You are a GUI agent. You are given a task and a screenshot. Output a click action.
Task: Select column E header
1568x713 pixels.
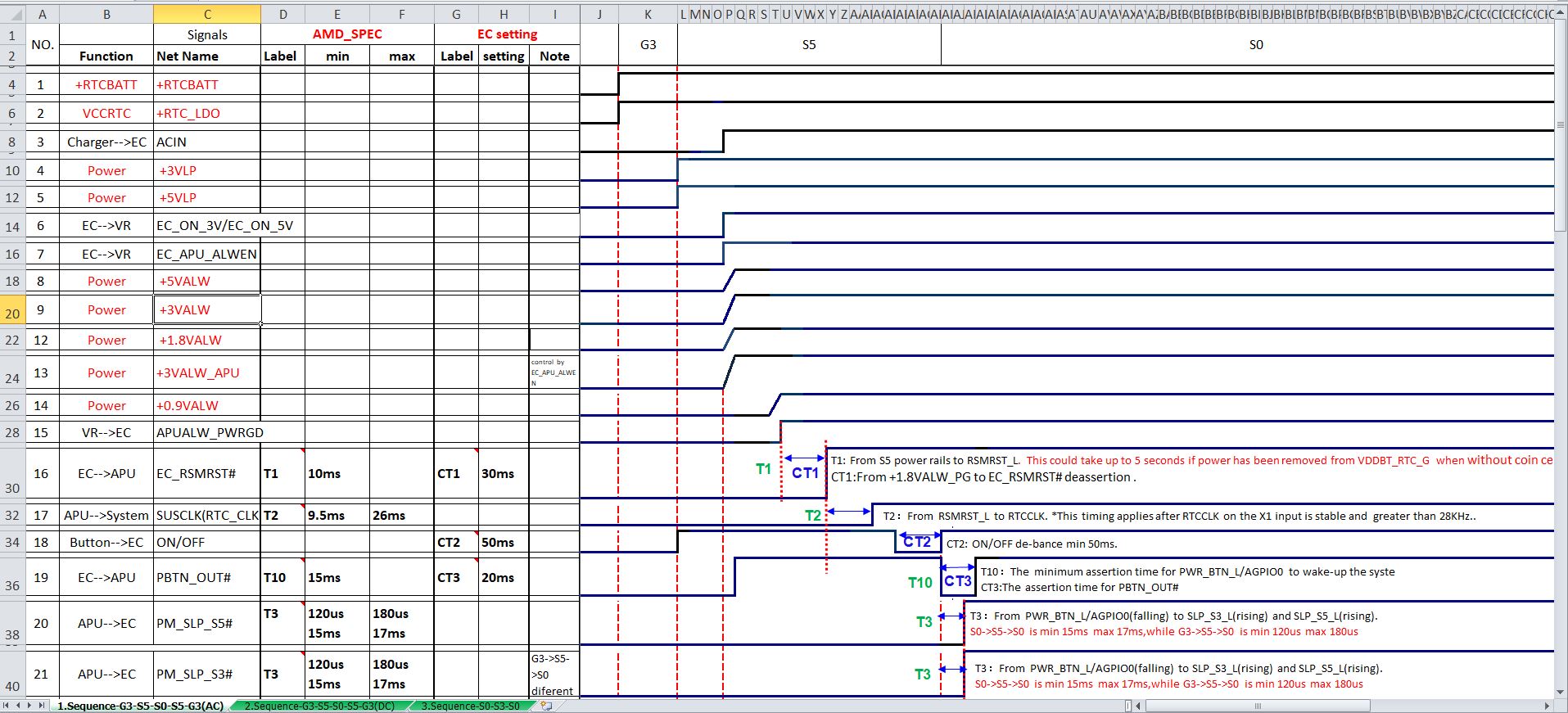coord(337,14)
